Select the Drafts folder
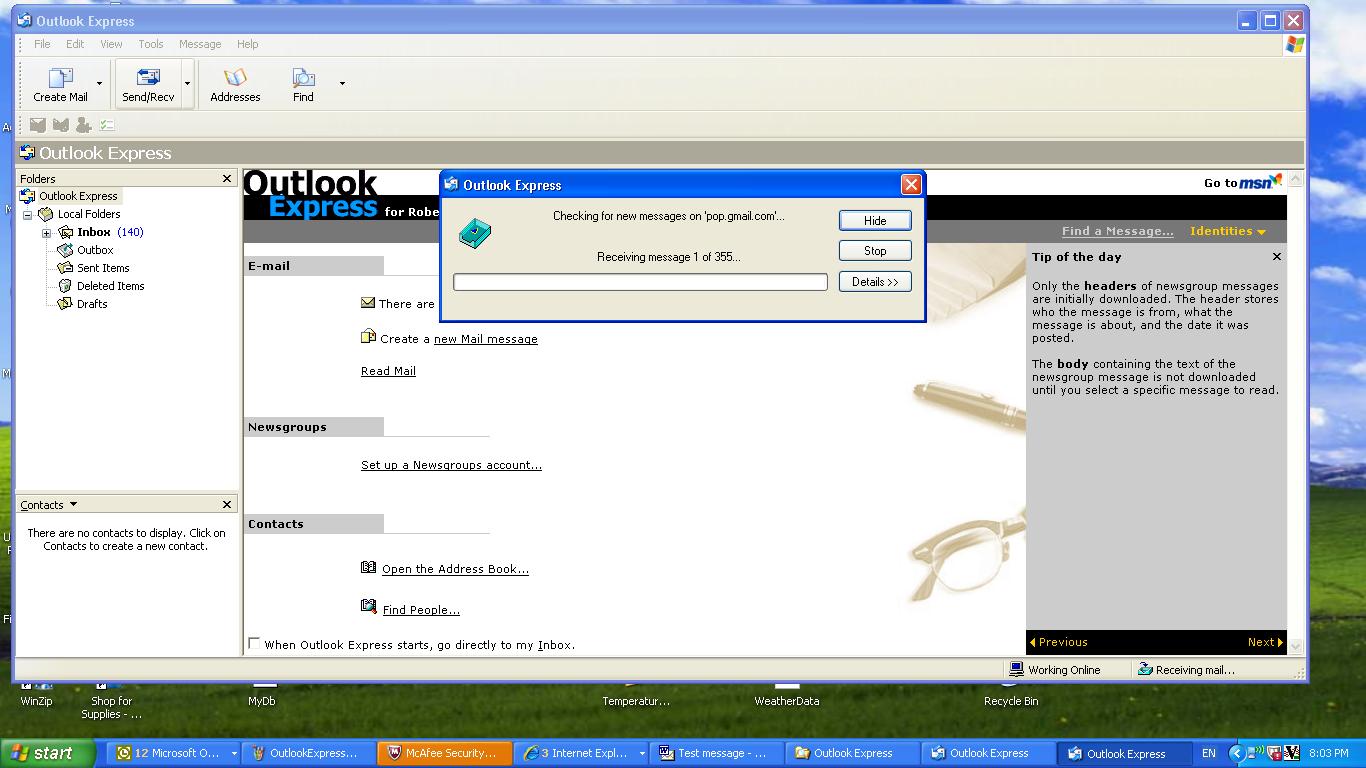 [91, 304]
